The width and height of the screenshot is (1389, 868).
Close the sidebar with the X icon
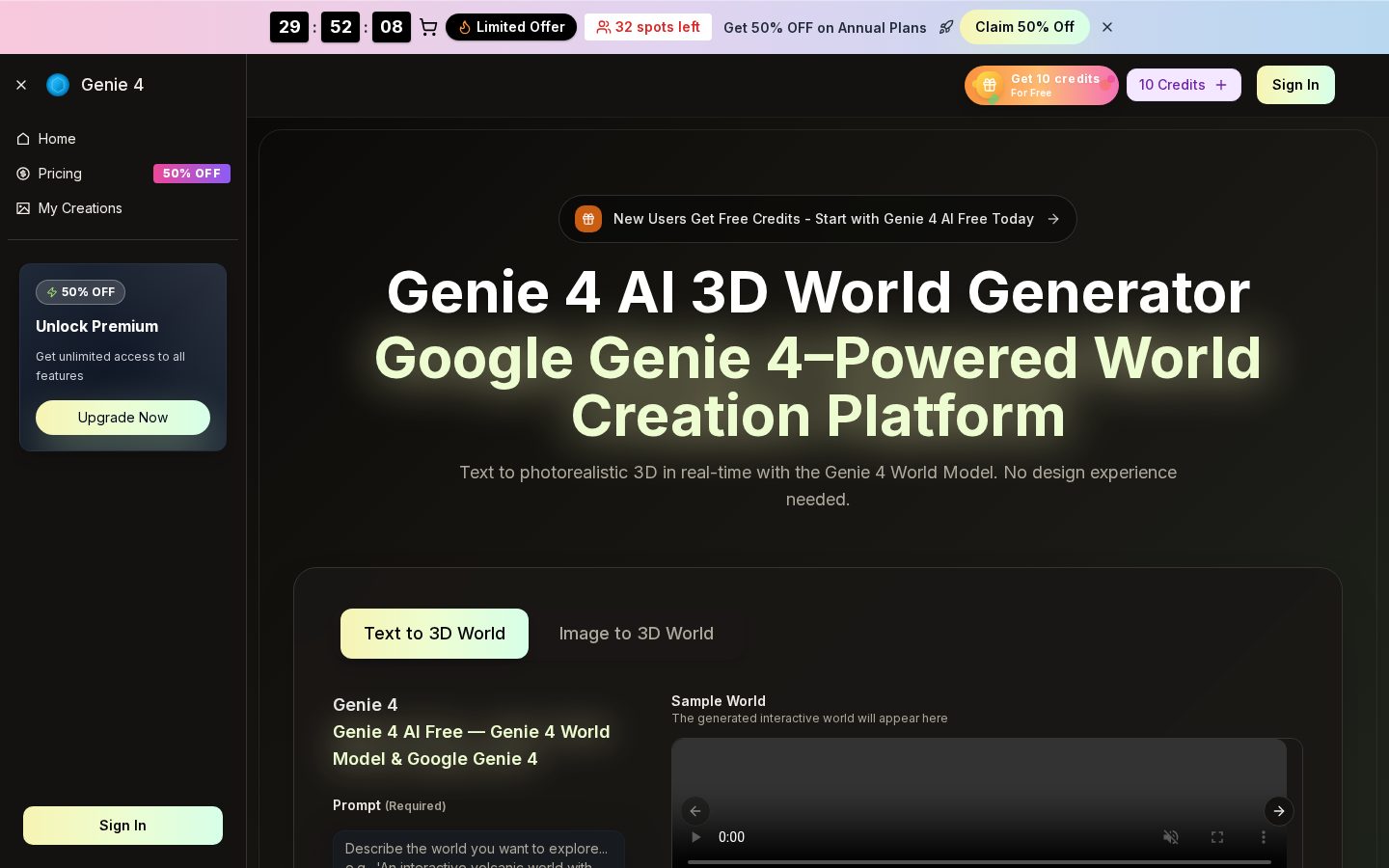pos(21,85)
